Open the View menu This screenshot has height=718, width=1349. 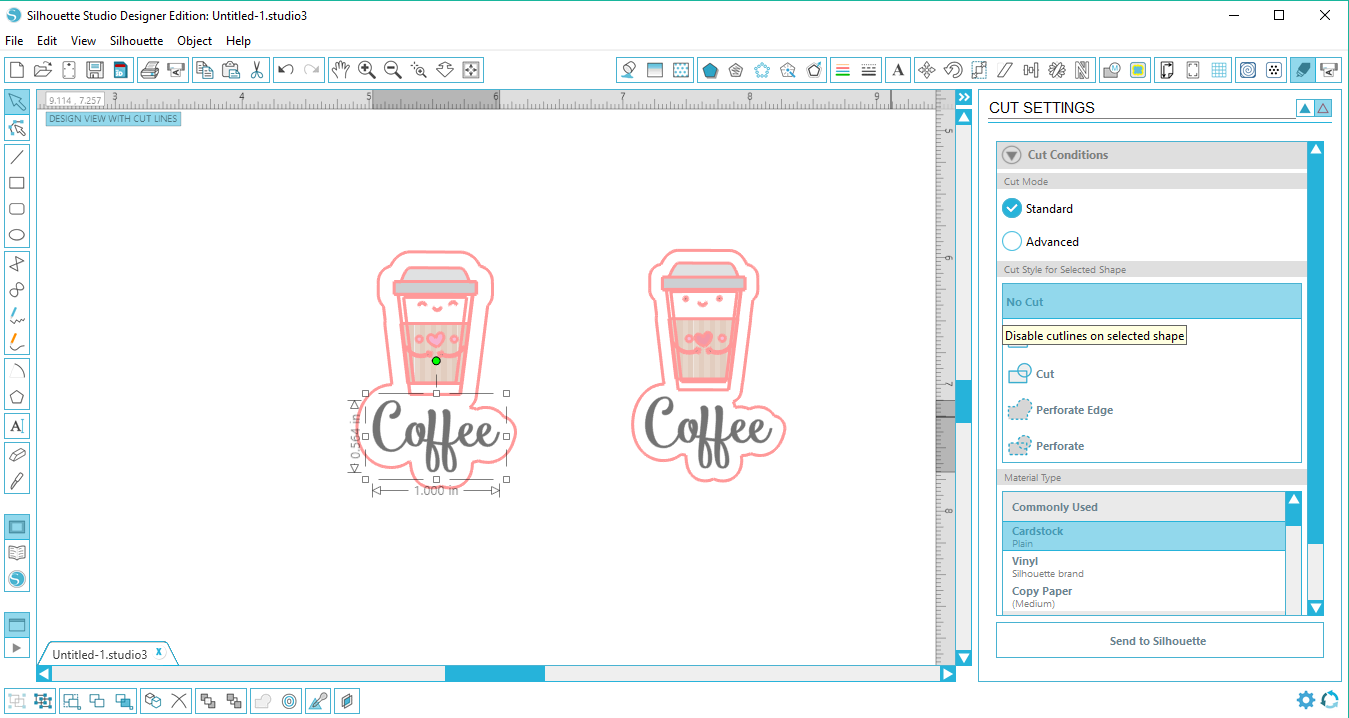click(84, 41)
